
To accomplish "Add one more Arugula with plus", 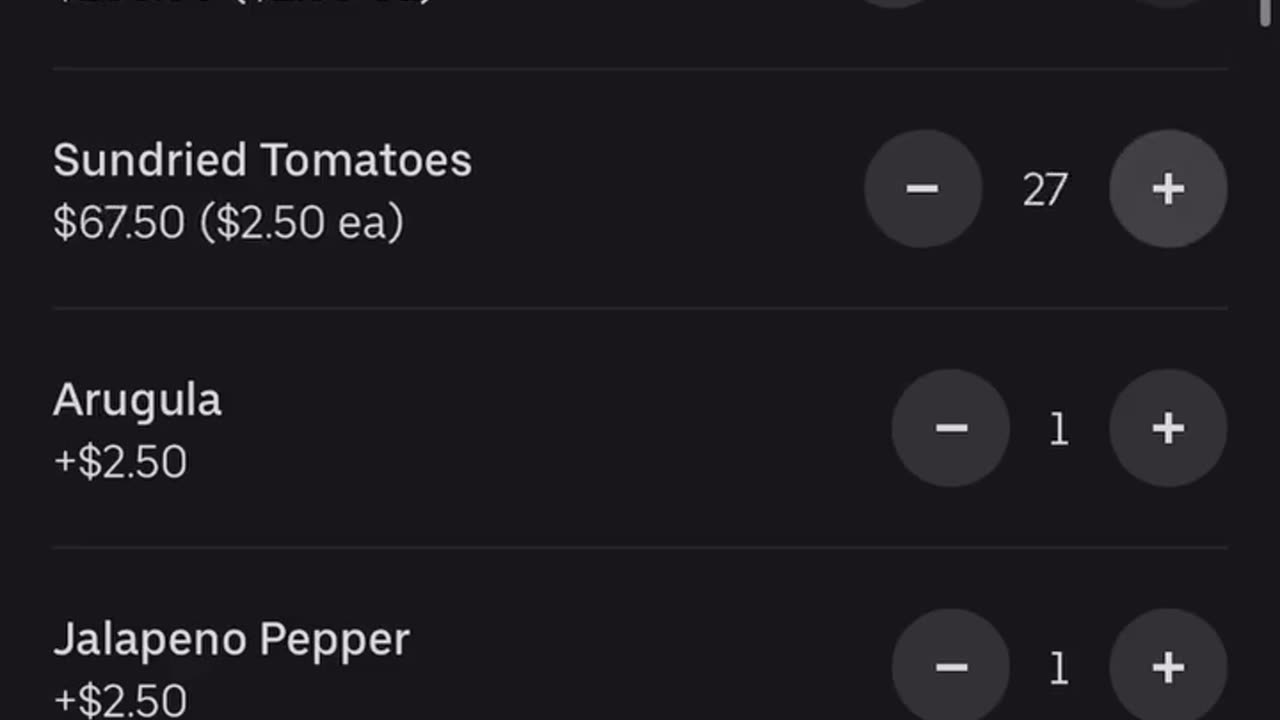I will point(1167,428).
